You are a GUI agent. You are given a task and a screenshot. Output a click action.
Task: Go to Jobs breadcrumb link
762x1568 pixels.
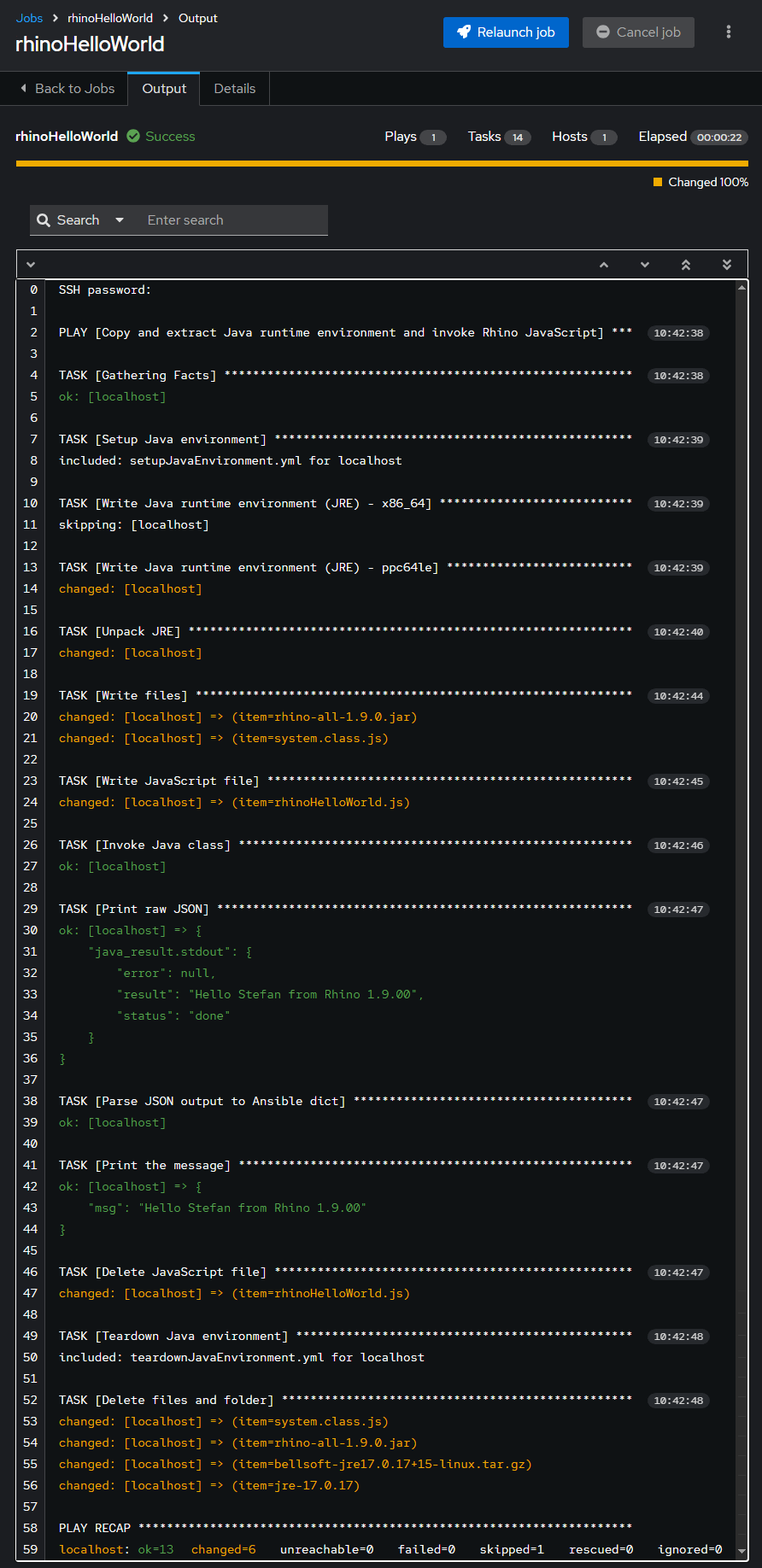pos(29,18)
